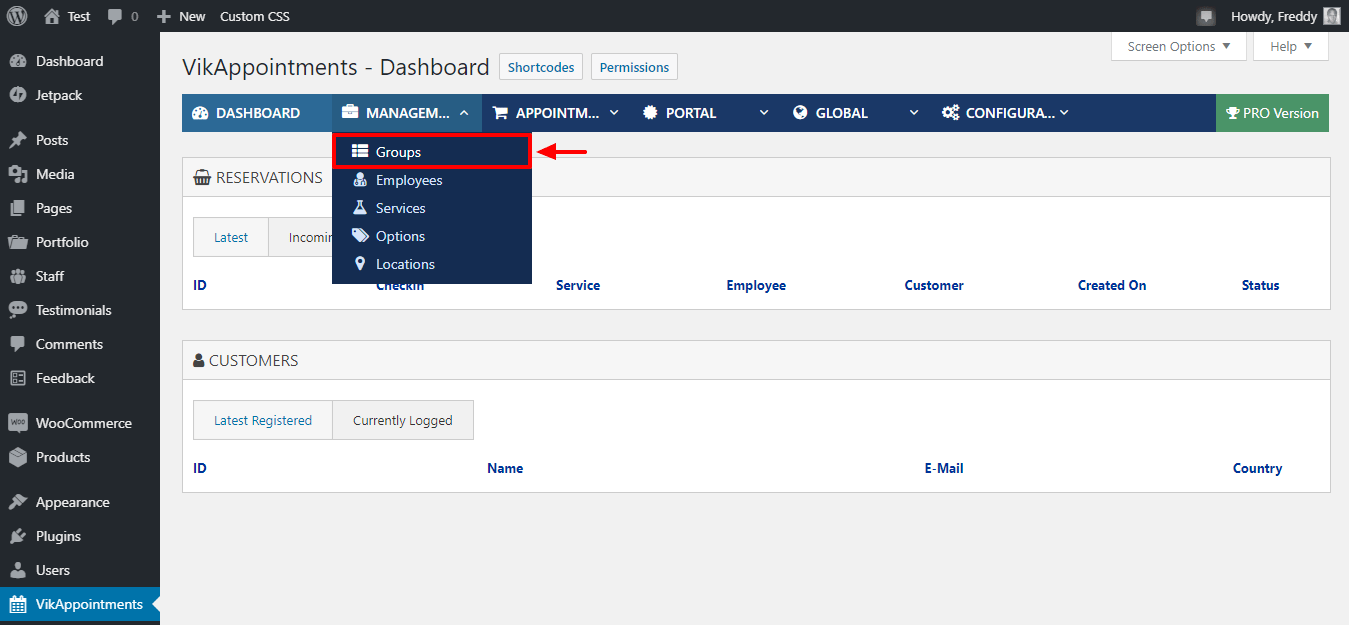Click the Products box icon
This screenshot has height=625, width=1349.
tap(17, 457)
